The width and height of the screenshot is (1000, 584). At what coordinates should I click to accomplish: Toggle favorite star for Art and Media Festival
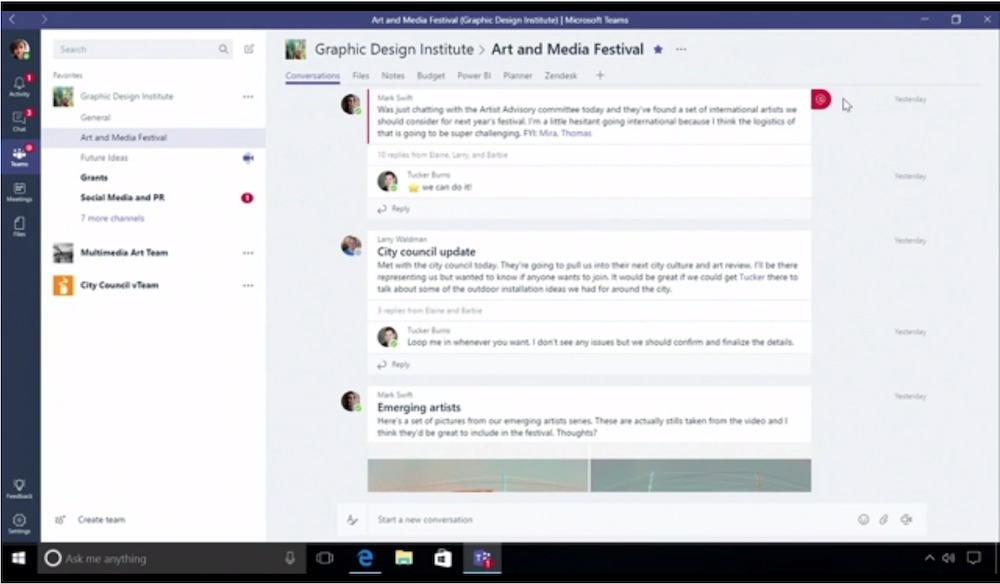click(x=658, y=49)
